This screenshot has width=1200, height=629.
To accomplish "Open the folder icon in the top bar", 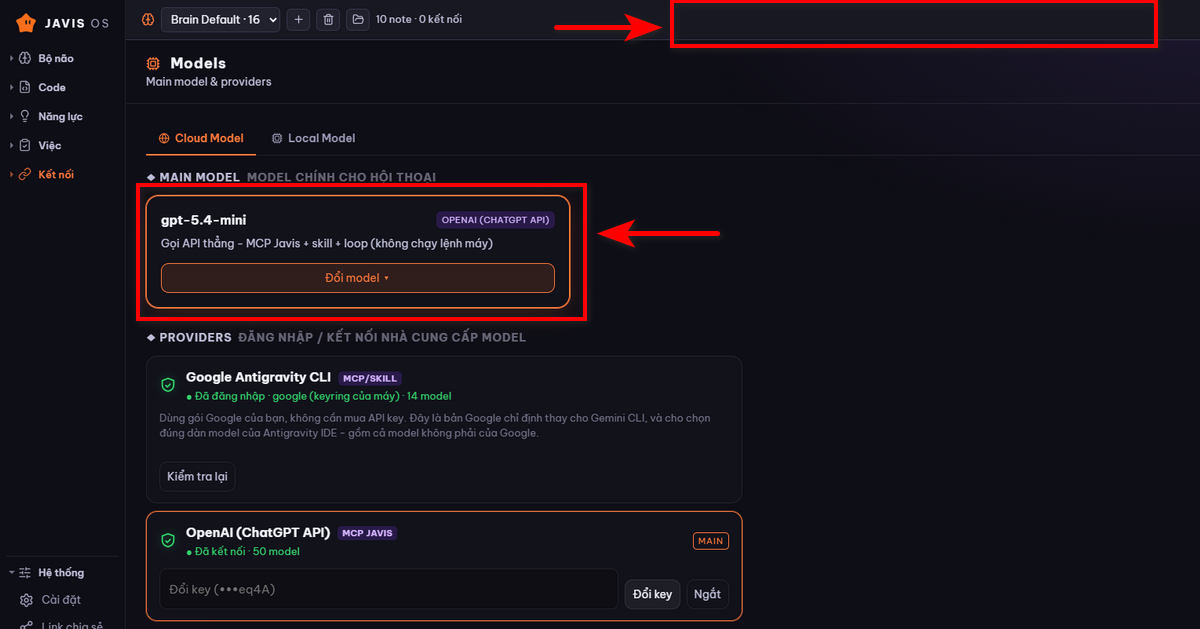I will (x=358, y=19).
